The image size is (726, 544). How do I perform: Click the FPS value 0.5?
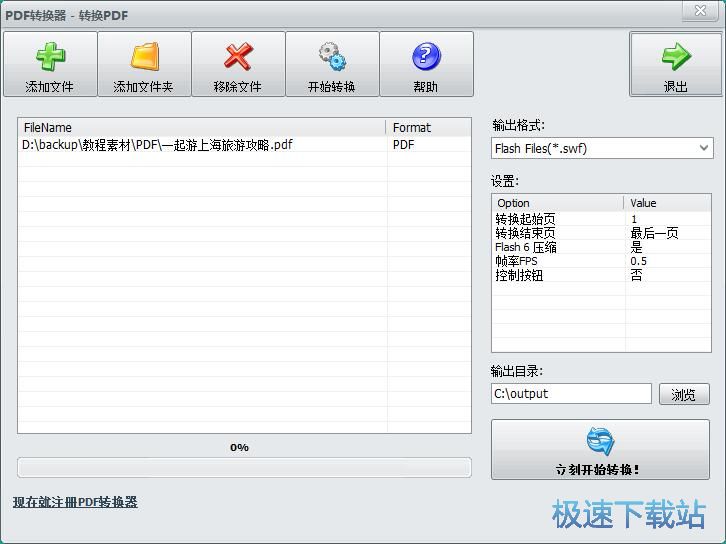638,261
